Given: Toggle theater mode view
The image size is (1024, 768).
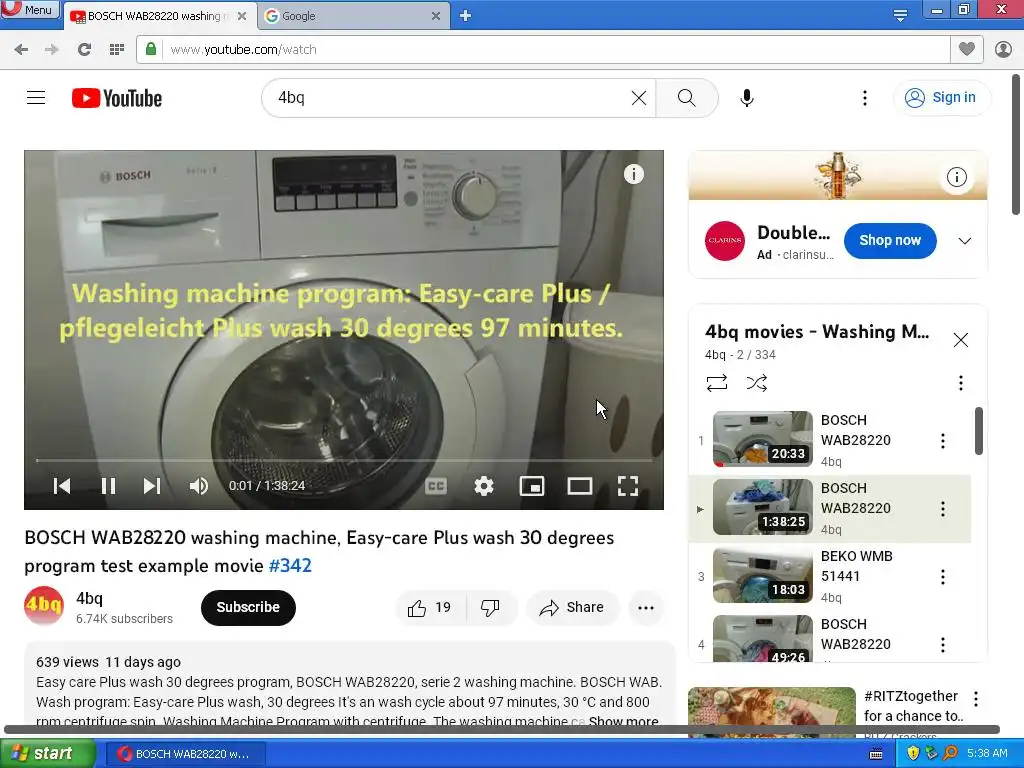Looking at the screenshot, I should pyautogui.click(x=580, y=486).
